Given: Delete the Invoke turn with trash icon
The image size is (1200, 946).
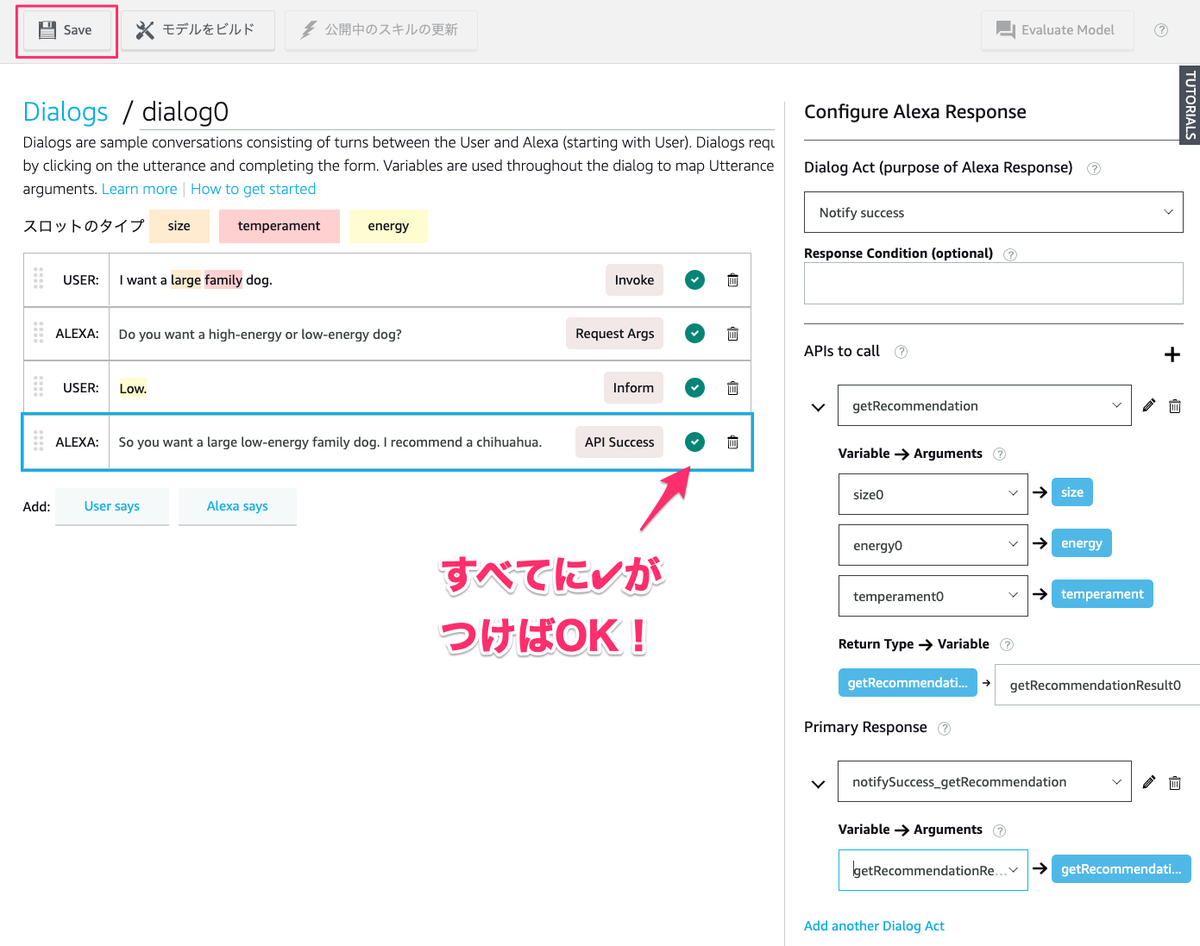Looking at the screenshot, I should click(733, 280).
